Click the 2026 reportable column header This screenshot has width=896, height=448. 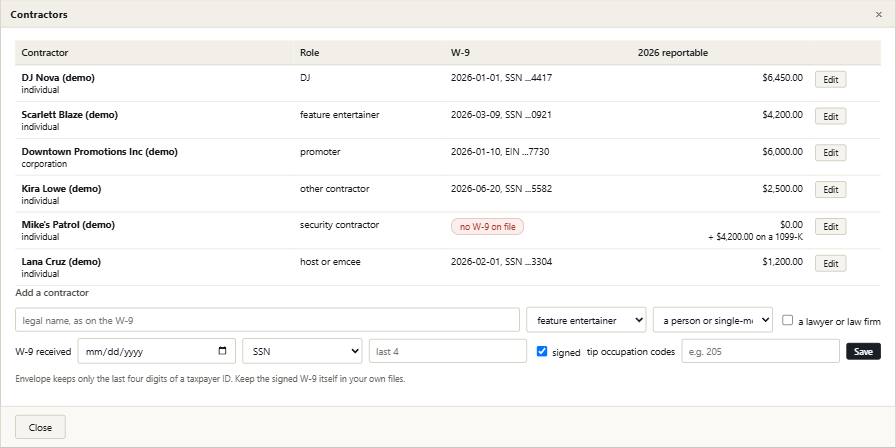pos(673,53)
